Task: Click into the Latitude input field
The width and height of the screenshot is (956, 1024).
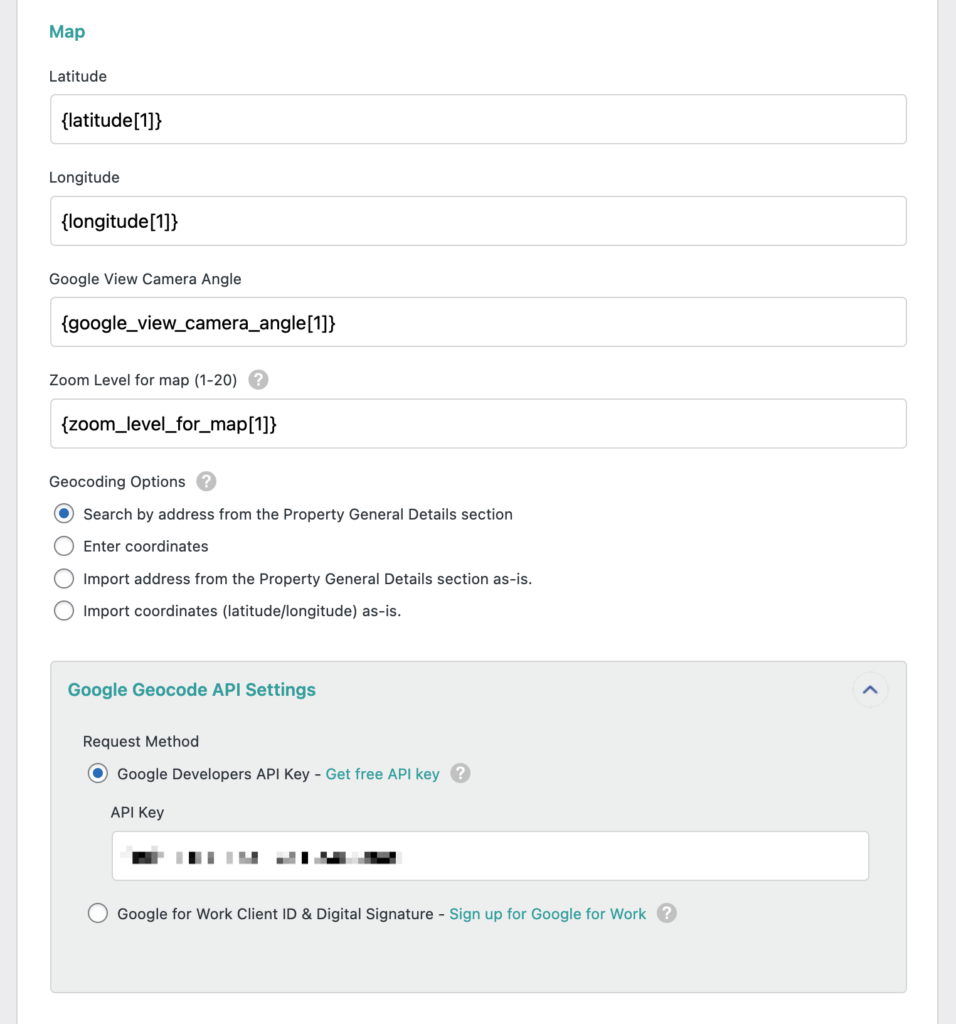Action: click(478, 118)
